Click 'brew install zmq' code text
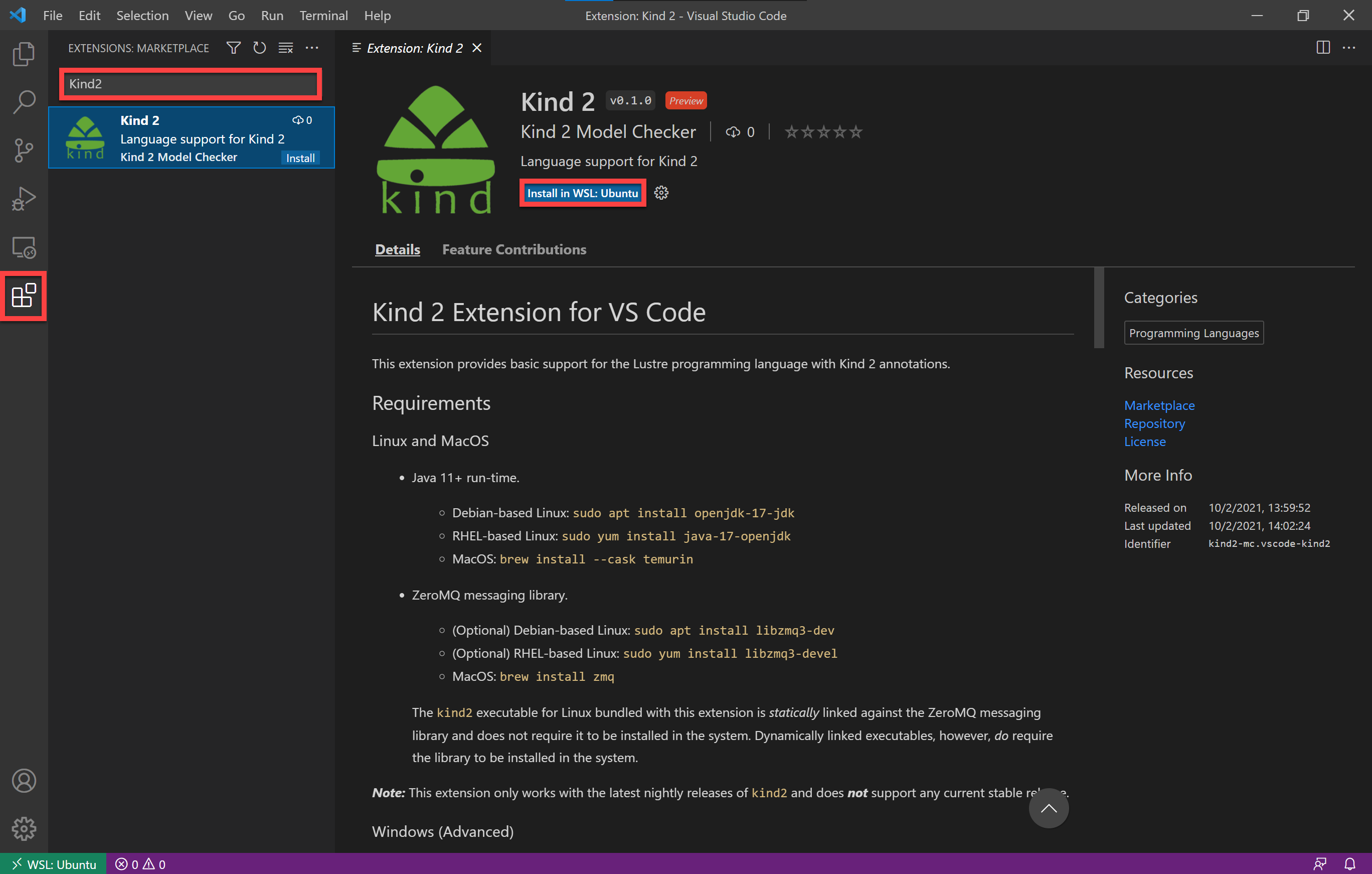Screen dimensions: 1372x874 point(557,676)
